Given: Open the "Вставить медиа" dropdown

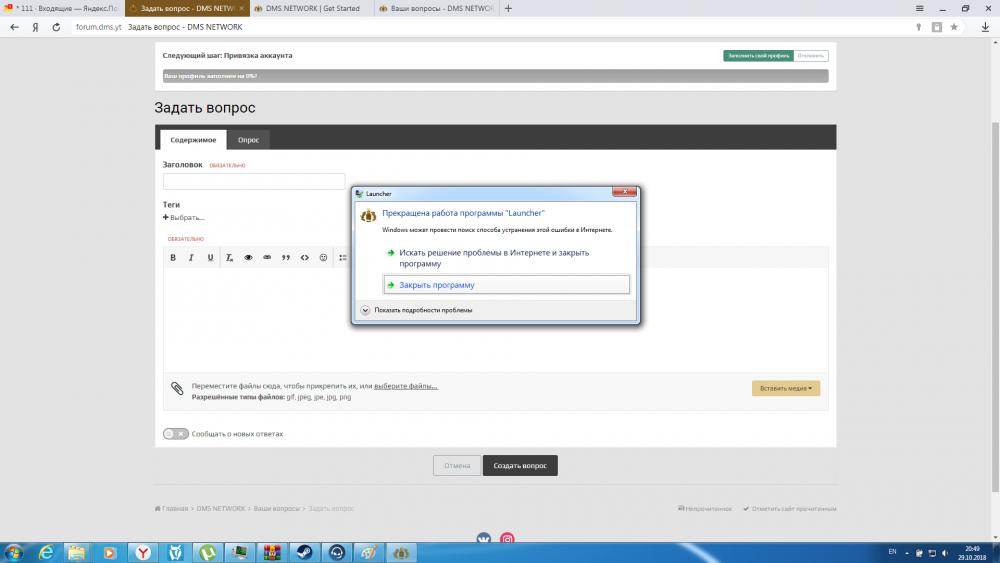Looking at the screenshot, I should (785, 388).
